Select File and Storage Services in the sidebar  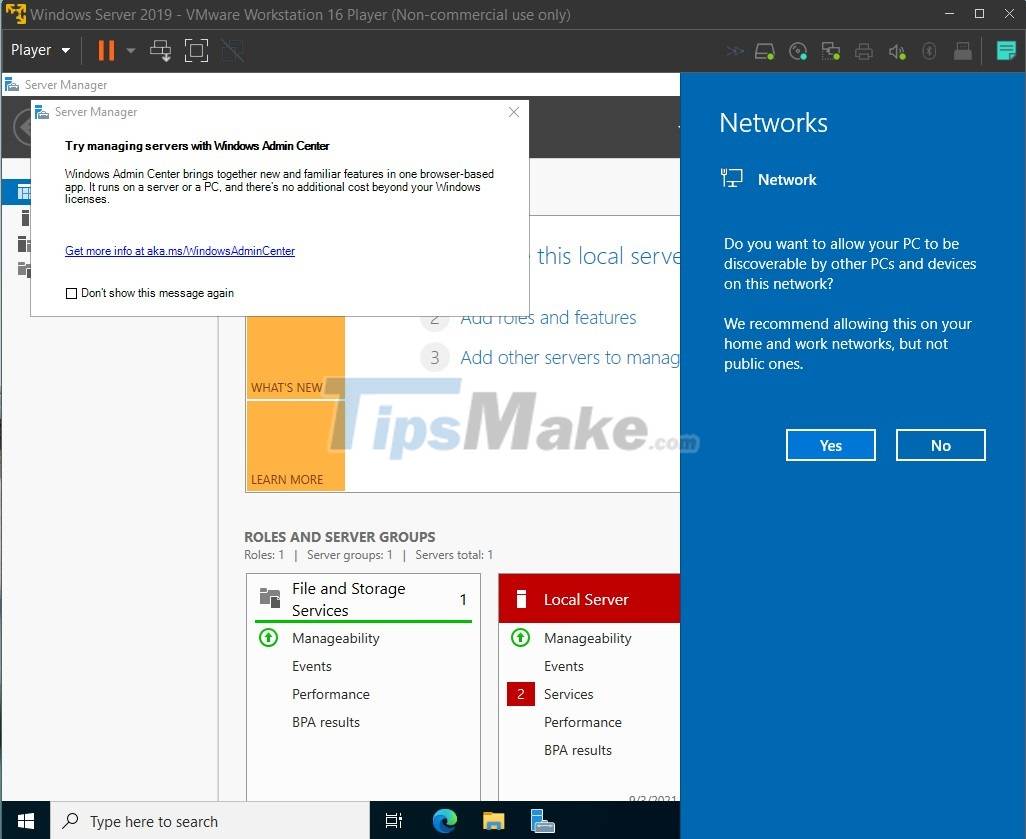[x=22, y=270]
